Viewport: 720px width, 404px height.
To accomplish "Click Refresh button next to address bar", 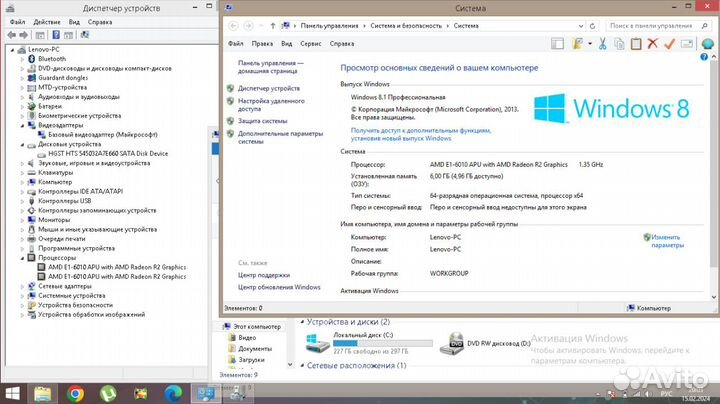I will tap(592, 26).
